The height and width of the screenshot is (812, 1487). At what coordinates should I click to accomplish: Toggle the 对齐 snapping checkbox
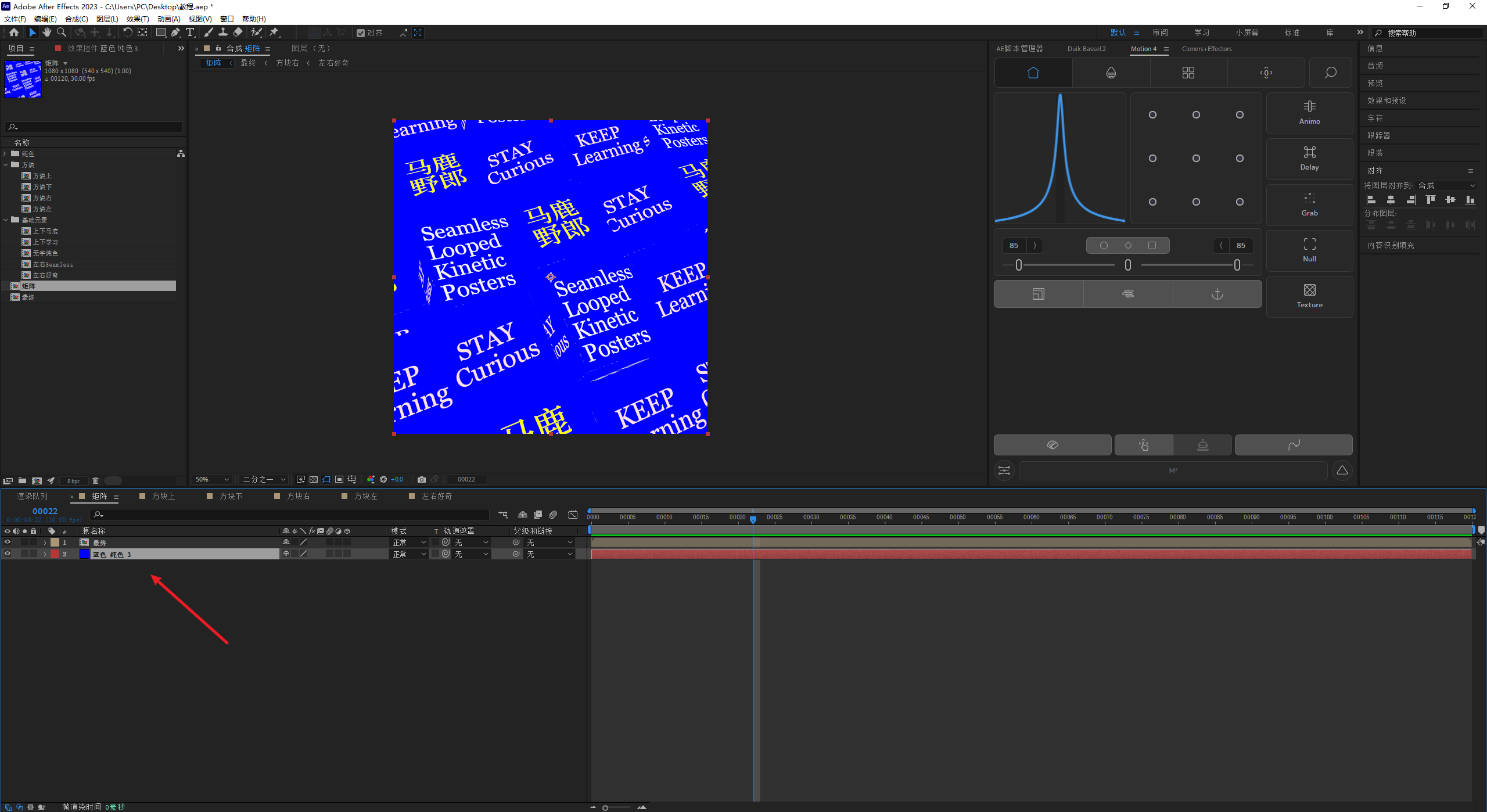(361, 33)
